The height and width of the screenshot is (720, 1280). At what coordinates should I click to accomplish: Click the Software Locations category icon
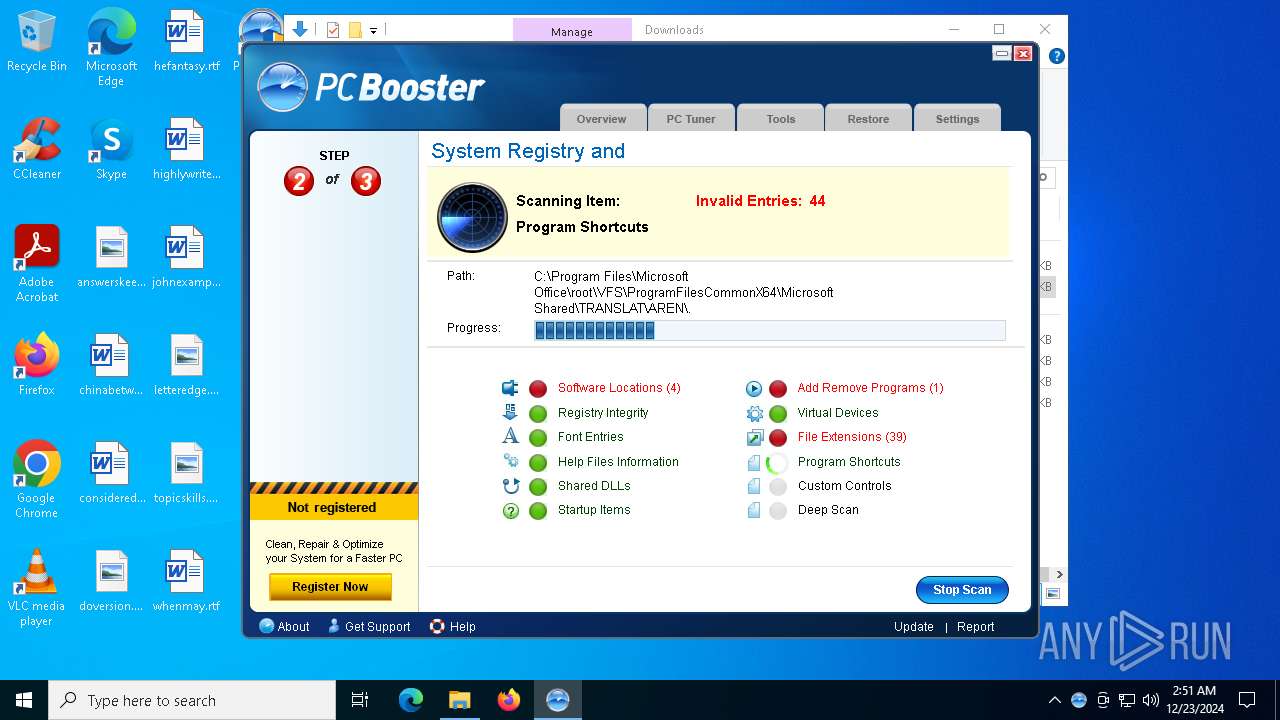510,388
